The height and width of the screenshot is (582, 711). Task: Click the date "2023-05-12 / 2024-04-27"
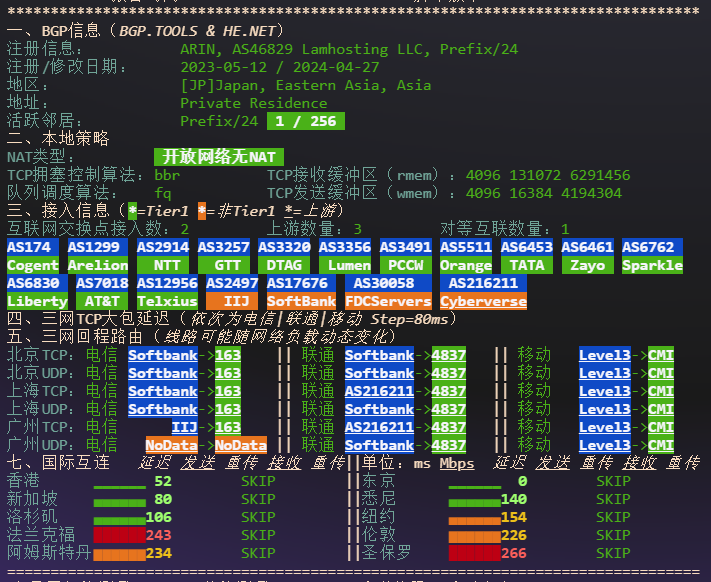point(280,67)
